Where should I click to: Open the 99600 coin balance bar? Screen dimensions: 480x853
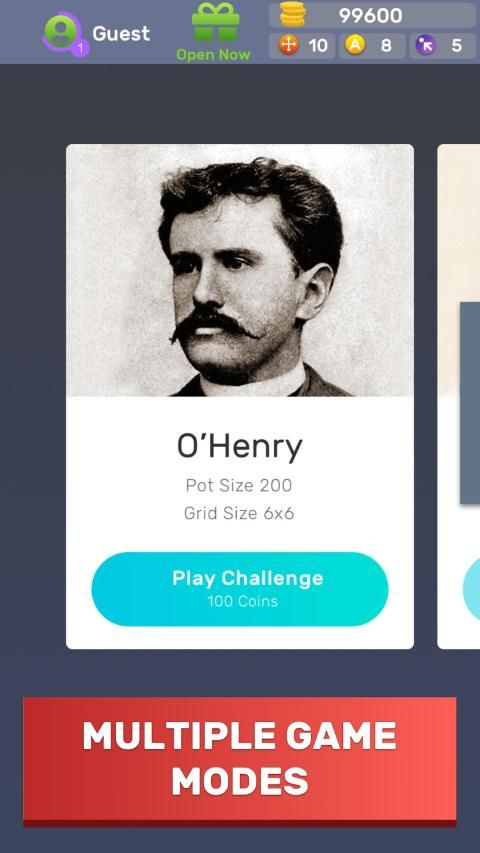click(372, 15)
